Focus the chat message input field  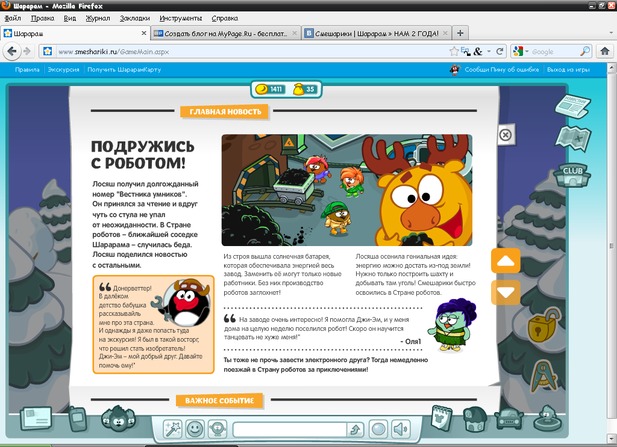click(x=289, y=430)
